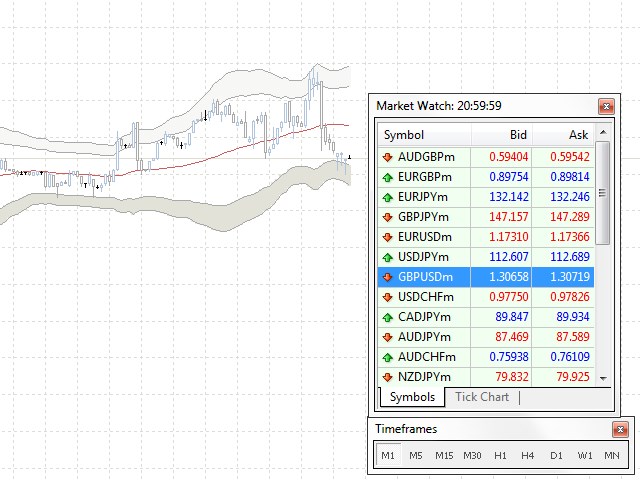Click the CADJPYm green arrow icon
640x480 pixels.
[x=387, y=317]
